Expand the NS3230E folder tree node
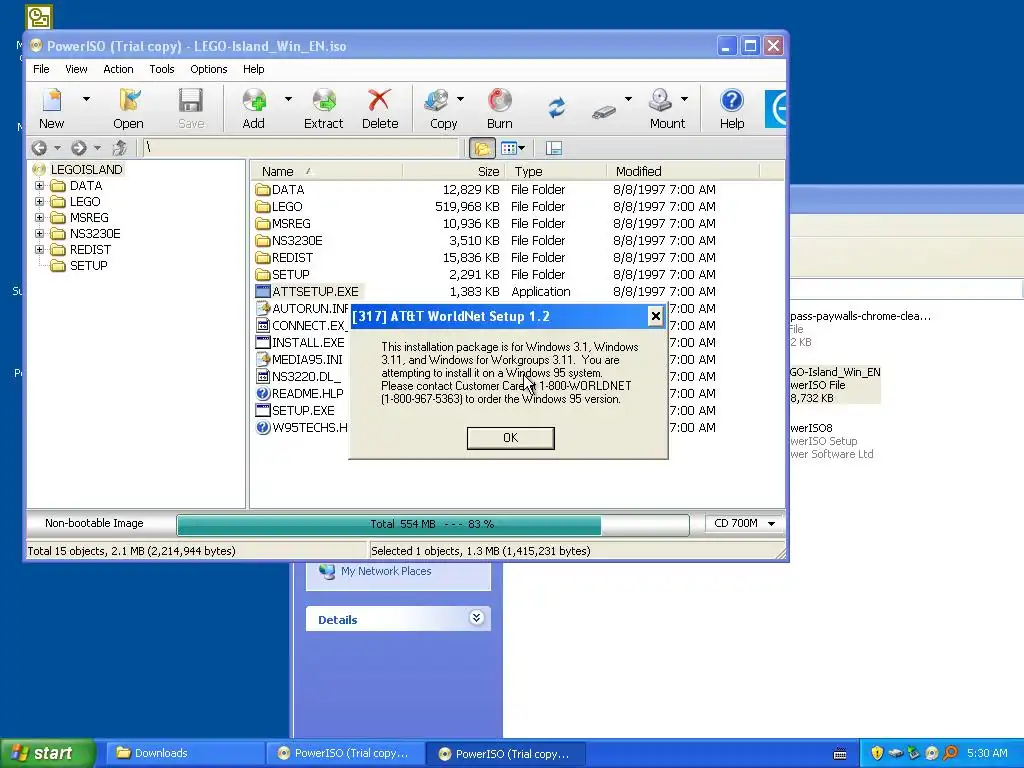Image resolution: width=1024 pixels, height=768 pixels. coord(39,234)
